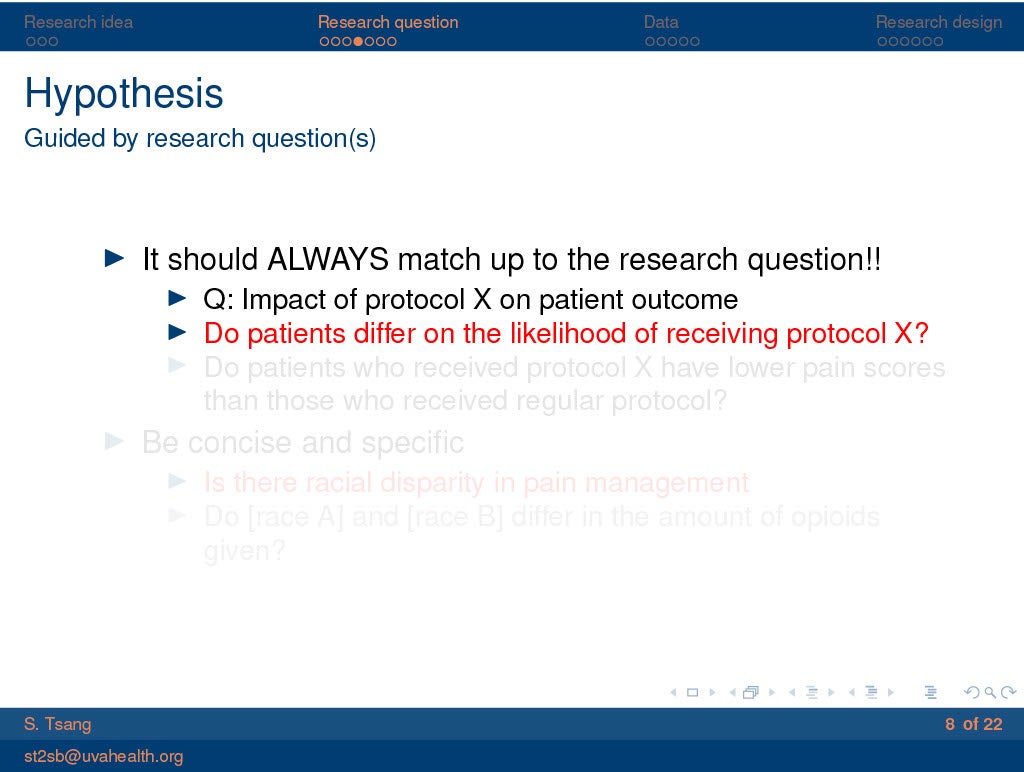The height and width of the screenshot is (772, 1024).
Task: Jump to the Data section
Action: (x=661, y=22)
